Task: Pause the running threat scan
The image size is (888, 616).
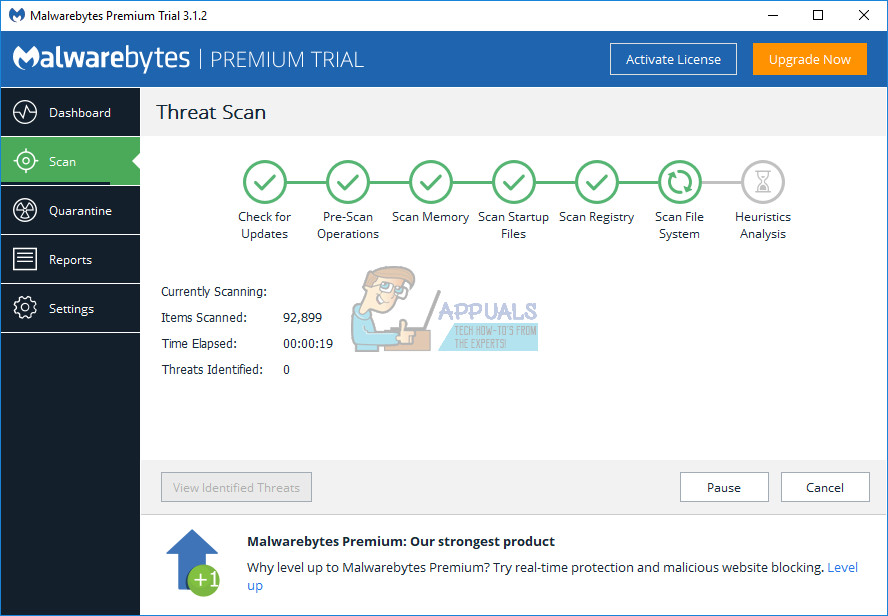Action: click(x=724, y=487)
